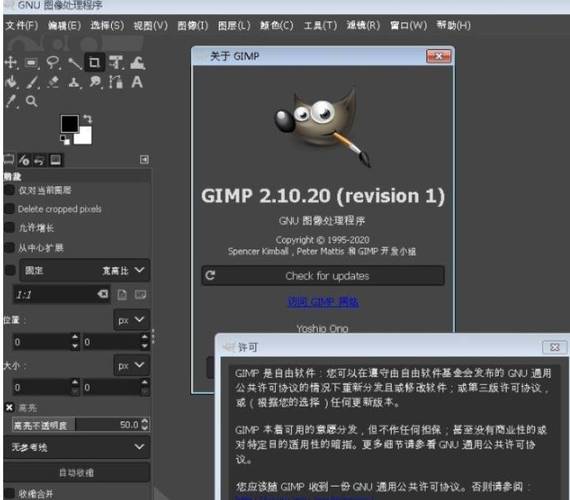Open the Device Status tab
The height and width of the screenshot is (500, 570).
(x=24, y=160)
